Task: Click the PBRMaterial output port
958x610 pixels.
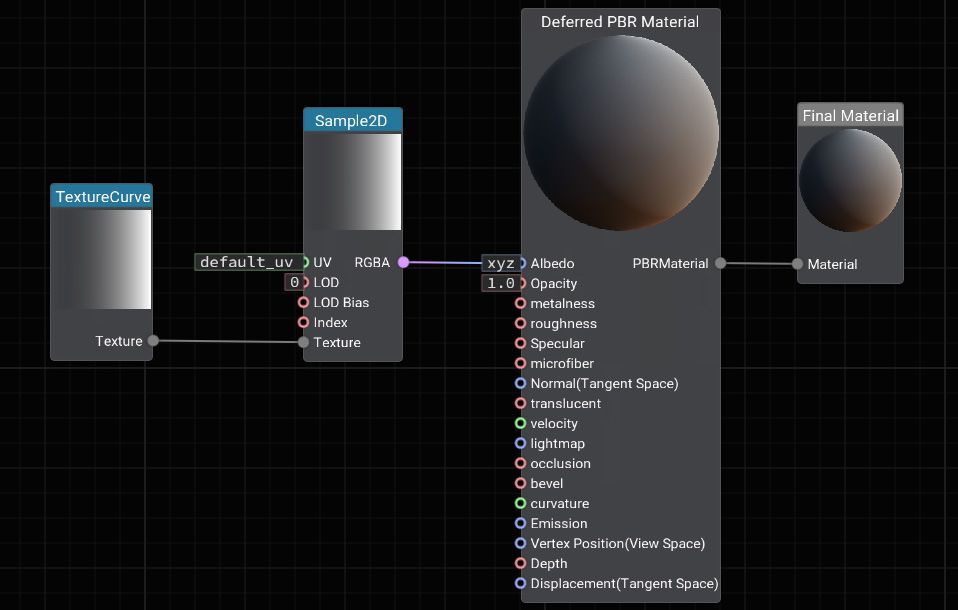Action: pyautogui.click(x=719, y=263)
